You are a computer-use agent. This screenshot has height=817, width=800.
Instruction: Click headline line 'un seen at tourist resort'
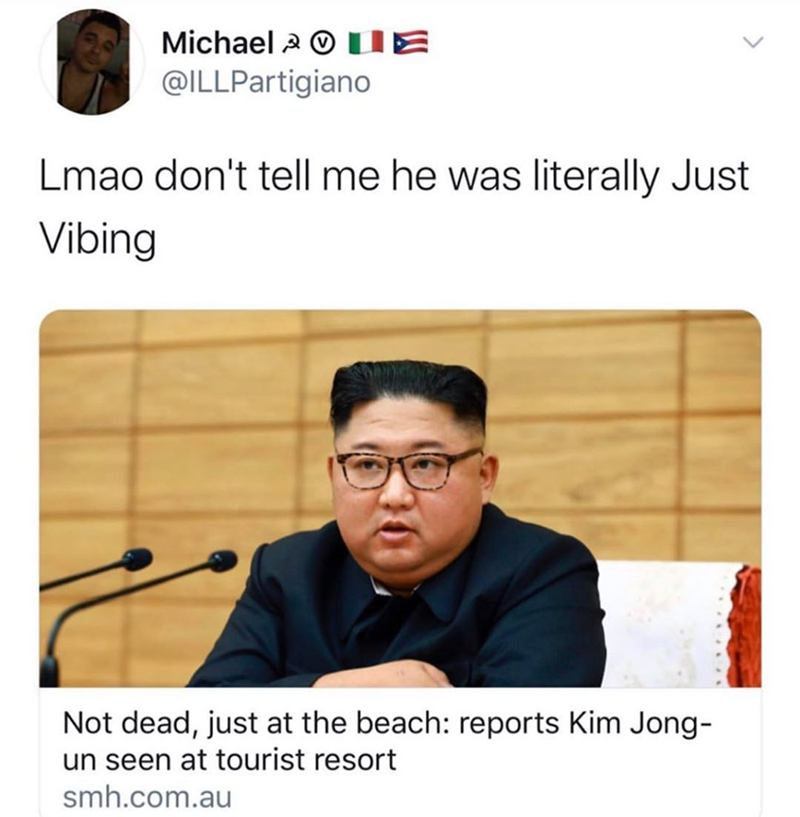pyautogui.click(x=229, y=759)
